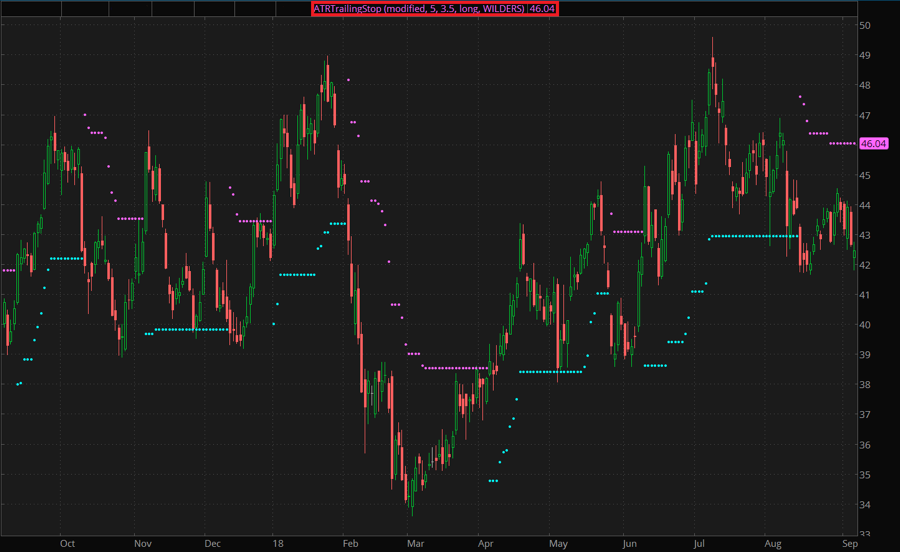This screenshot has width=900, height=552.
Task: Click the Oct label on time axis
Action: pos(67,543)
